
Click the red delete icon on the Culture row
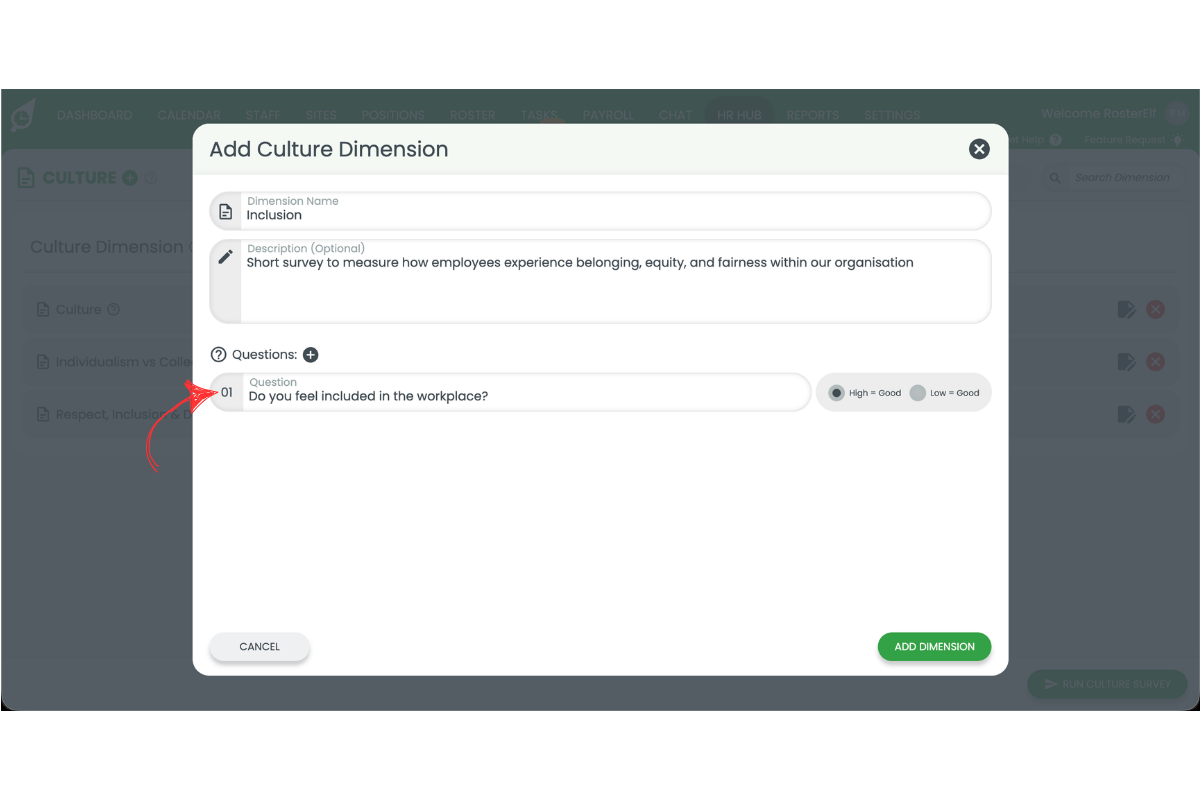point(1156,309)
